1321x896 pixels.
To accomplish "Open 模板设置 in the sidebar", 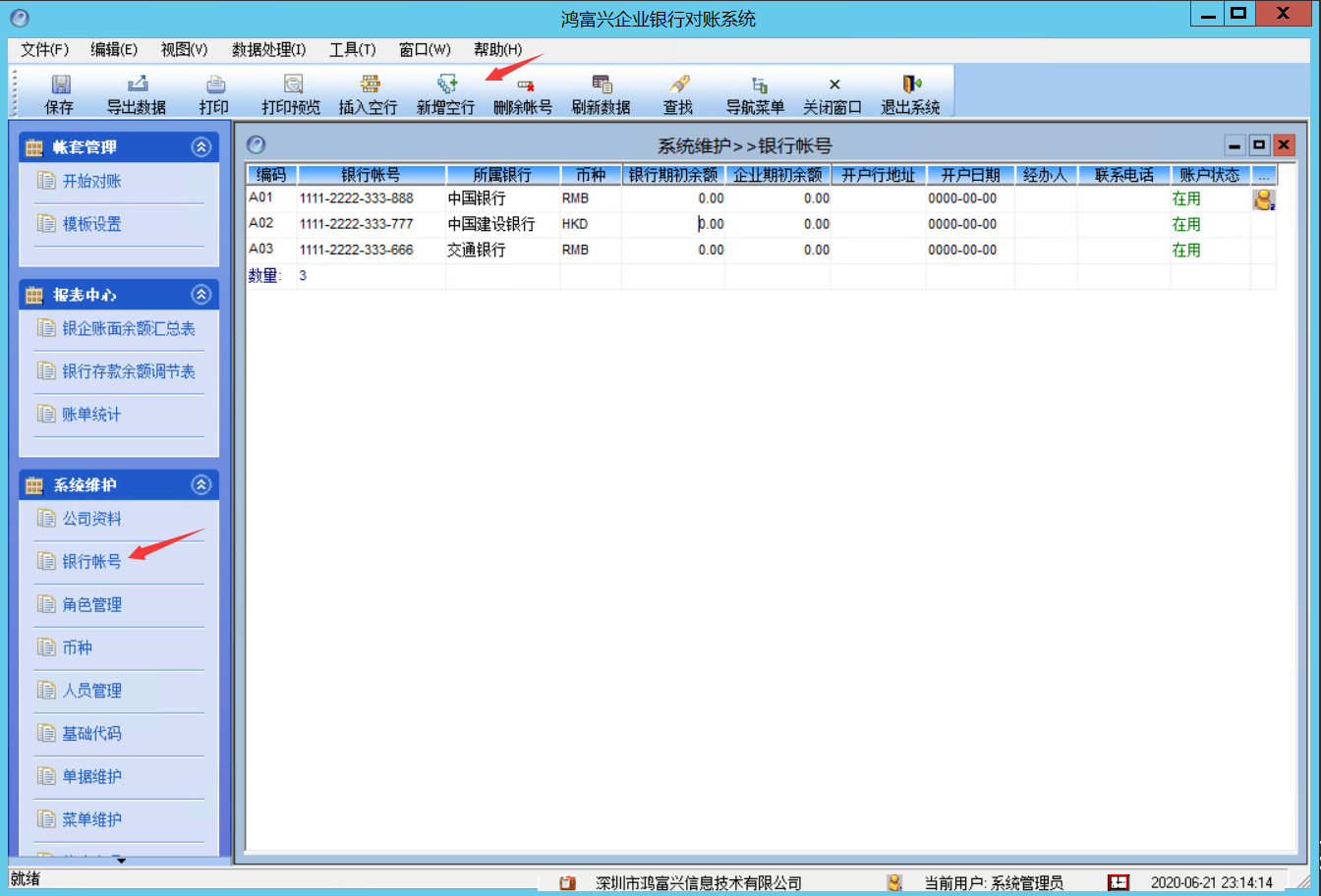I will point(92,224).
